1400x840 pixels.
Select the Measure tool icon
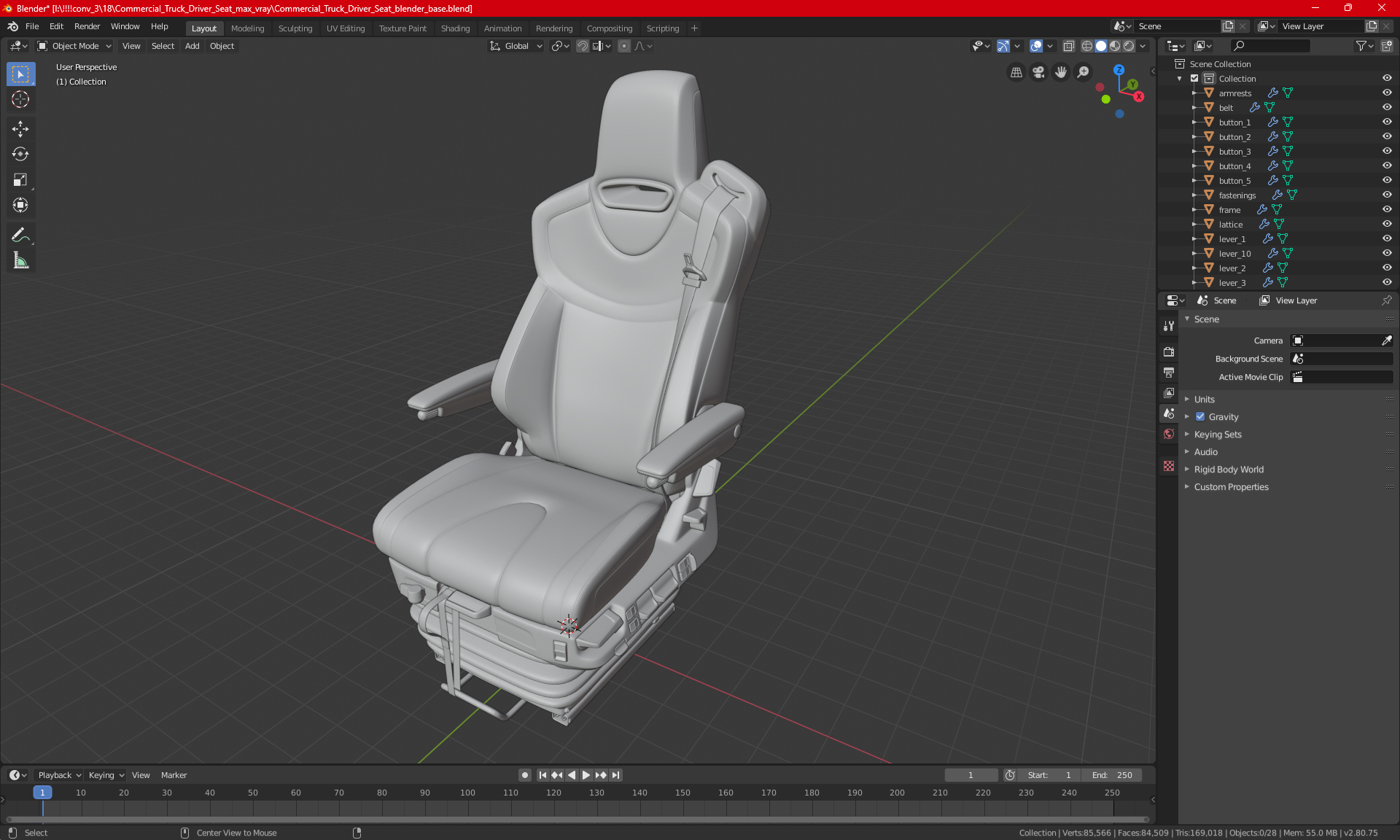click(20, 261)
